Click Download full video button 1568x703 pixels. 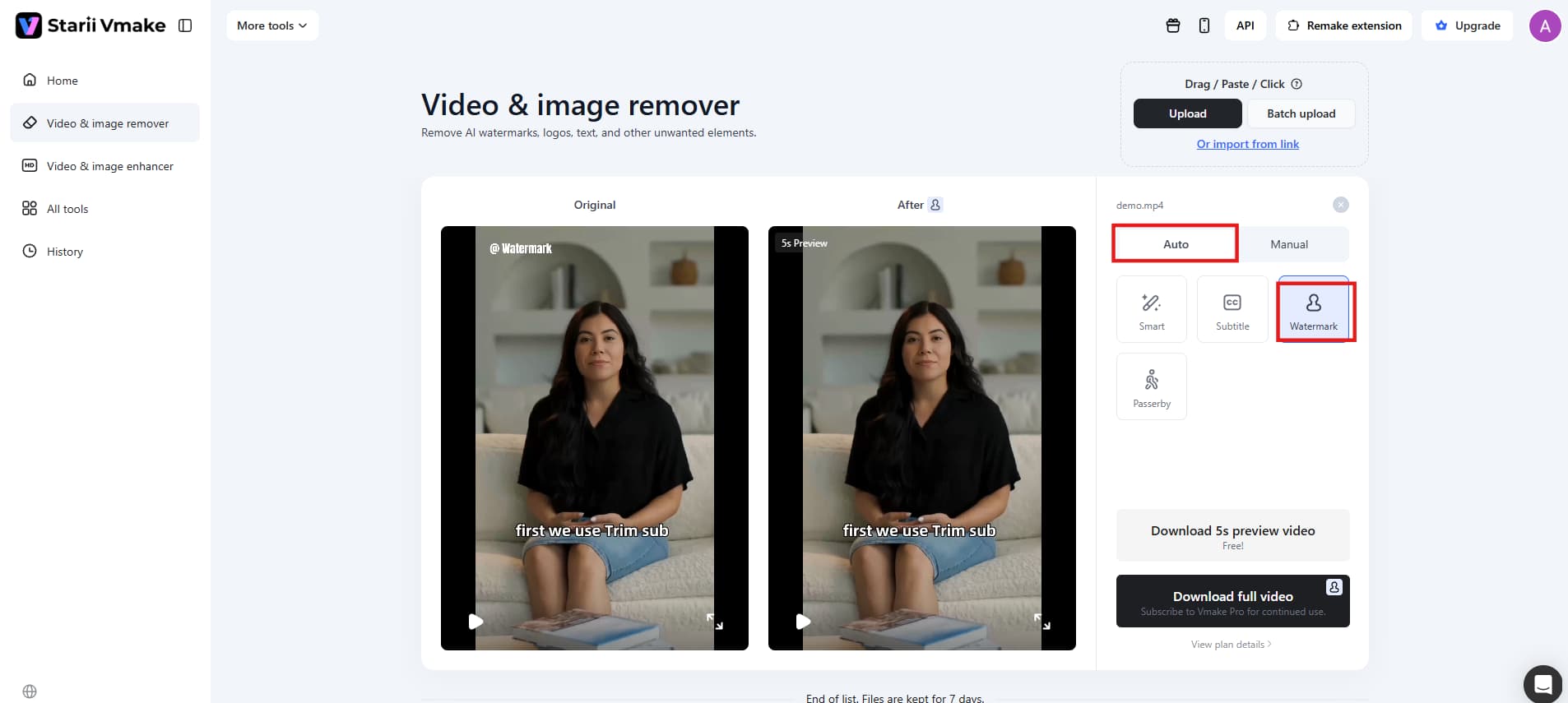(x=1232, y=601)
